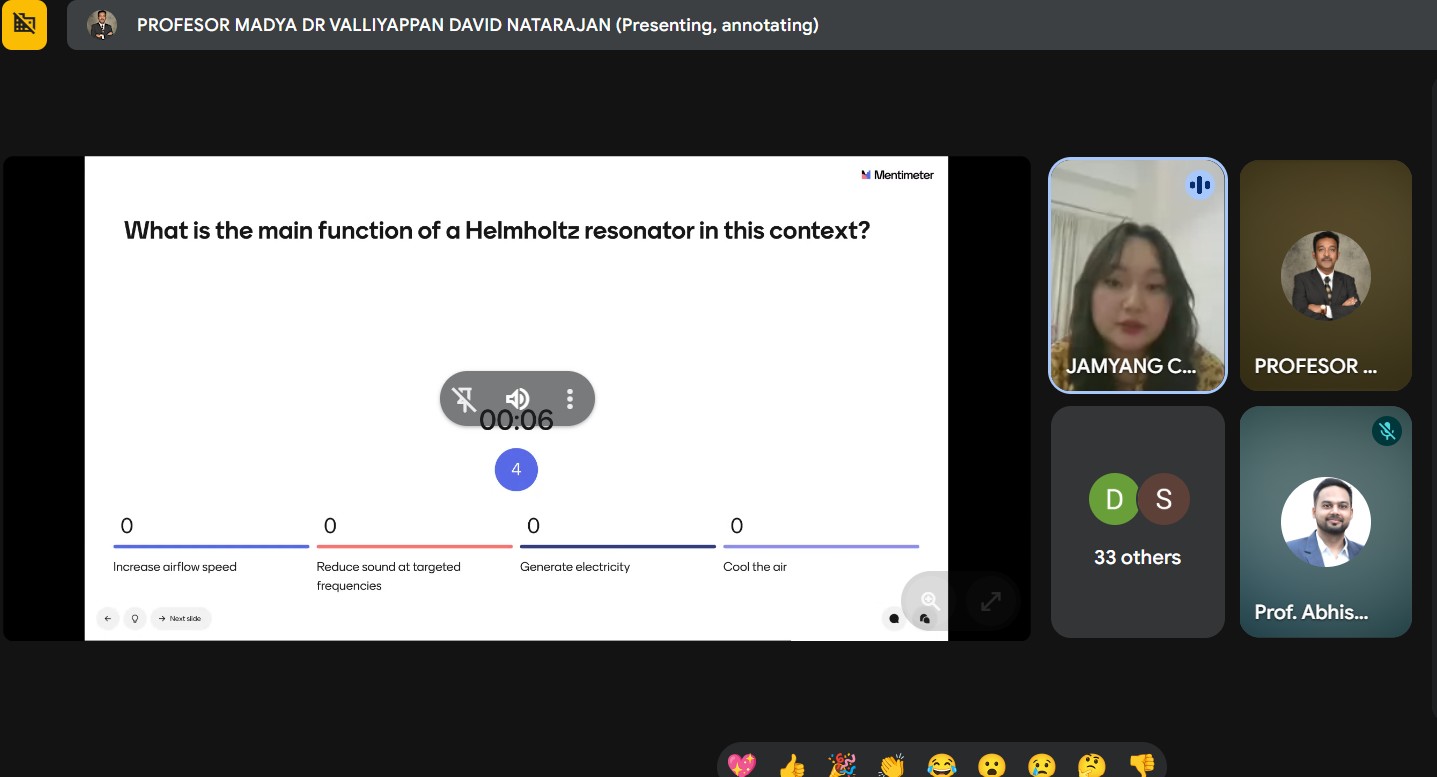Expand the presentation to full screen

[991, 601]
